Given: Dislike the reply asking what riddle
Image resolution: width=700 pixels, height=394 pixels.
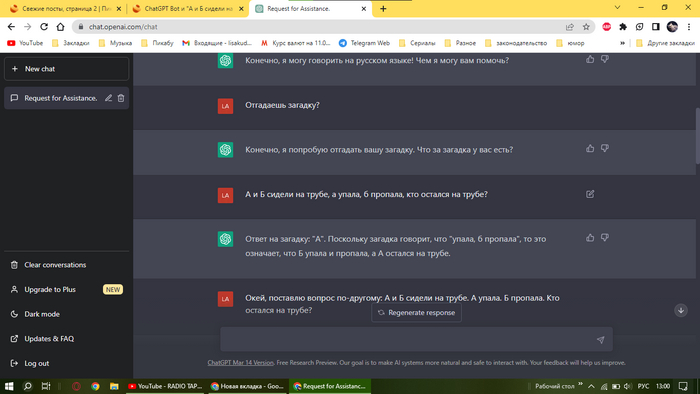Looking at the screenshot, I should (x=605, y=148).
